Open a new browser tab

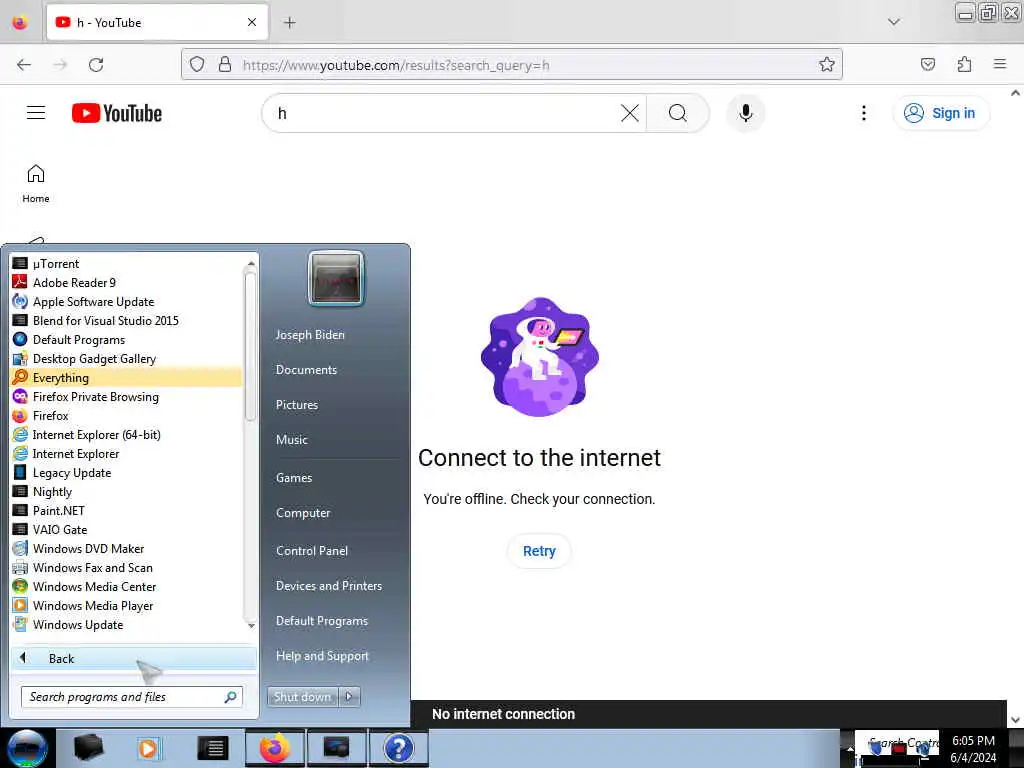click(289, 23)
